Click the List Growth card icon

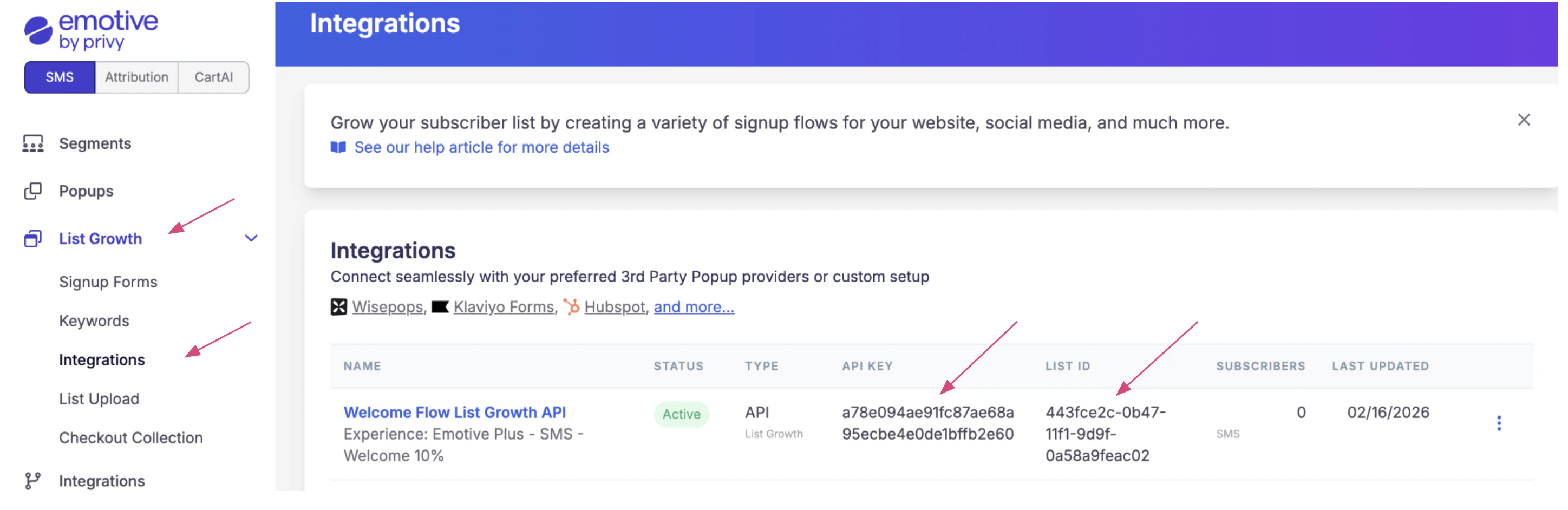click(32, 238)
